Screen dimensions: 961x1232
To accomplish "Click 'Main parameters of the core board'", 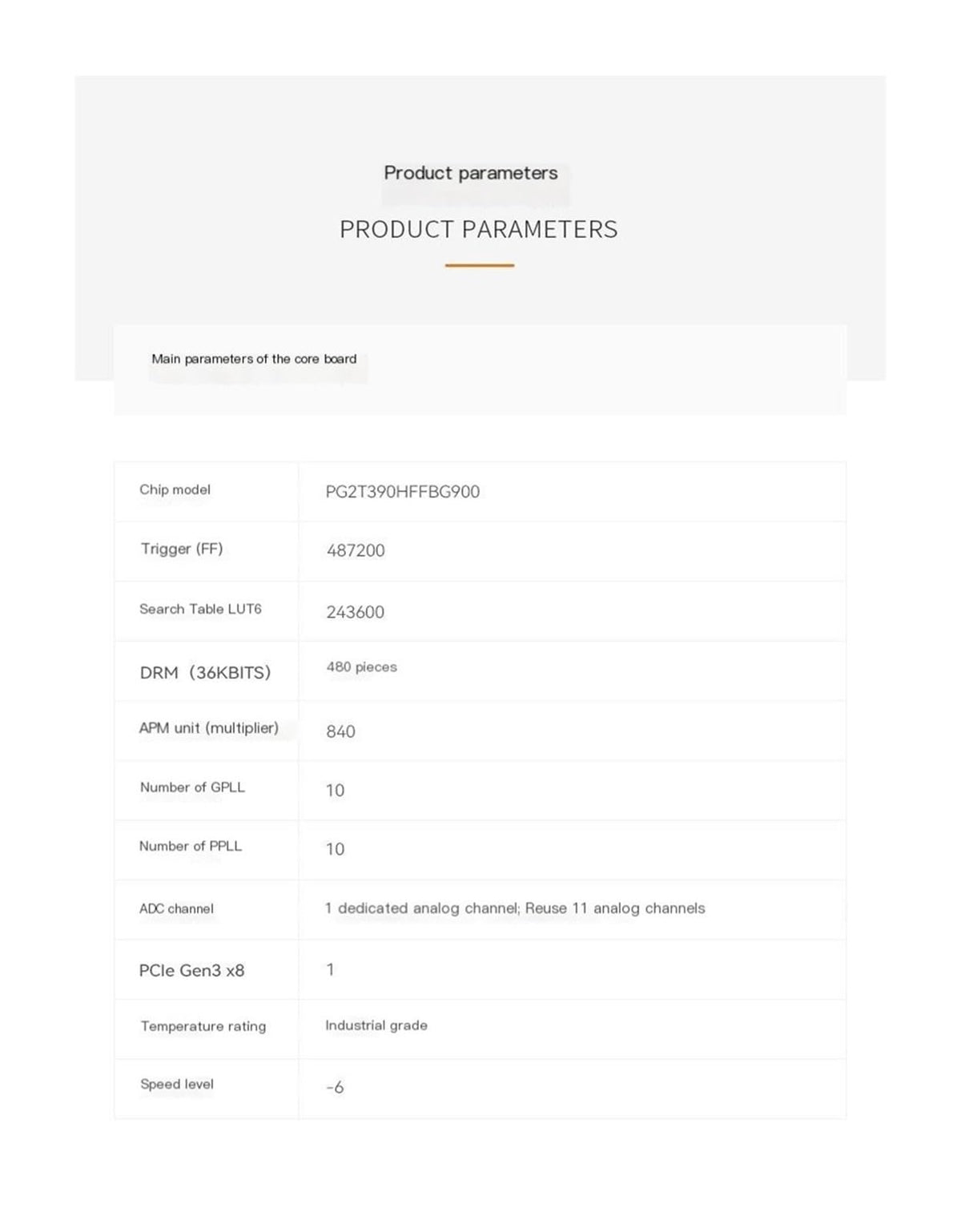I will click(x=254, y=359).
